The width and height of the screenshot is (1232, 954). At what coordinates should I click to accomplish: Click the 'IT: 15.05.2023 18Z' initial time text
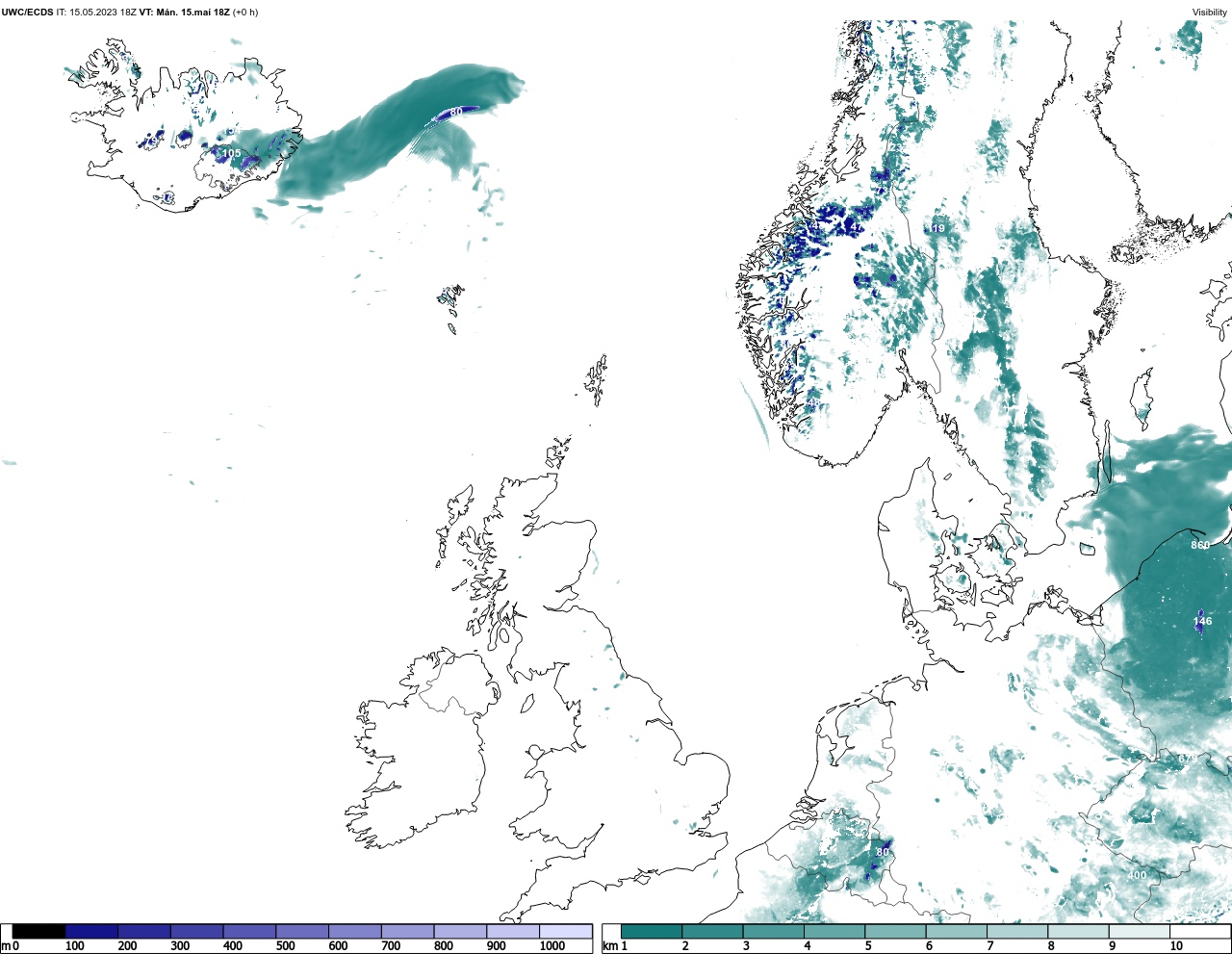[x=96, y=13]
